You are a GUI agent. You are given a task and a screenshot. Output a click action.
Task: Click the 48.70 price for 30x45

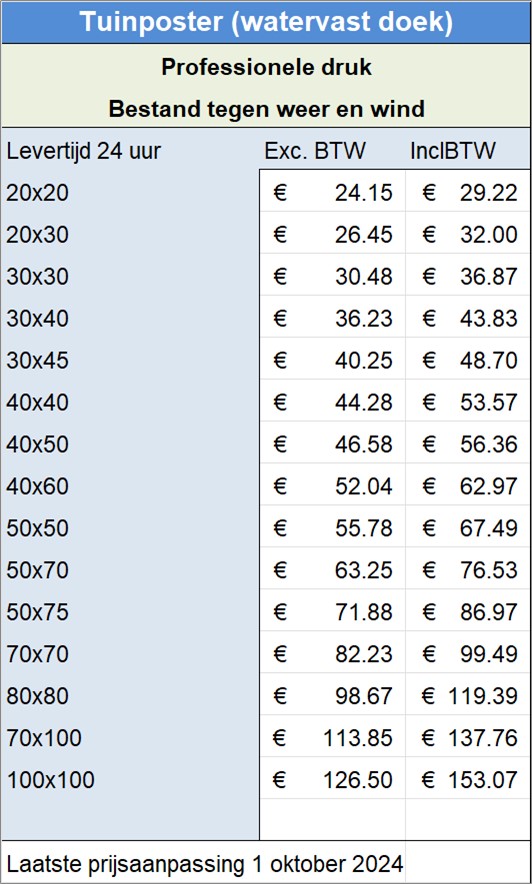(x=468, y=360)
